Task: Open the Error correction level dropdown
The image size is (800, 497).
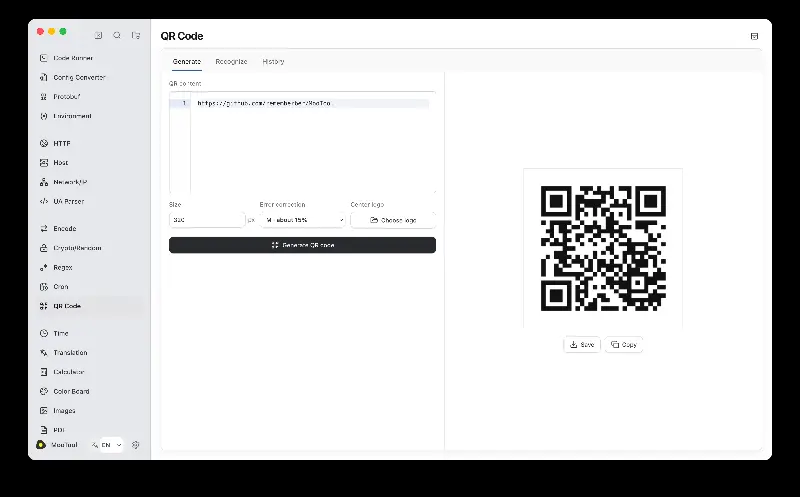Action: tap(303, 220)
